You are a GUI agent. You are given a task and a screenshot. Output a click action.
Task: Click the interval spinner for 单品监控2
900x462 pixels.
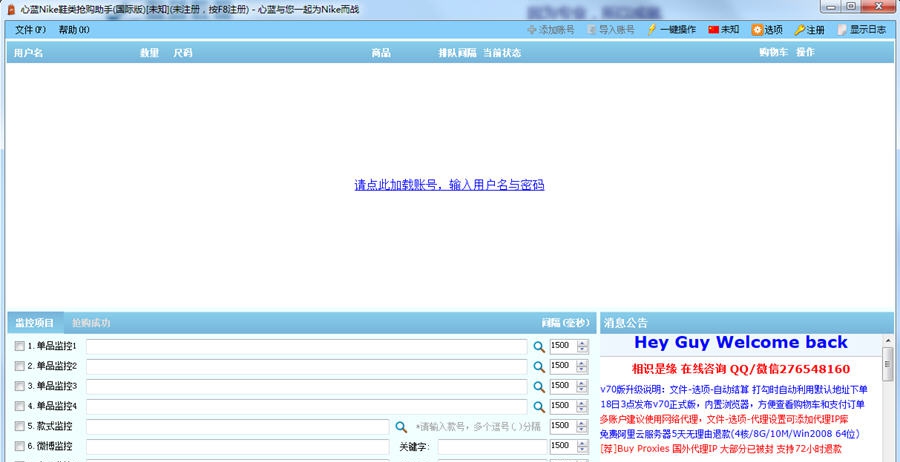[583, 366]
